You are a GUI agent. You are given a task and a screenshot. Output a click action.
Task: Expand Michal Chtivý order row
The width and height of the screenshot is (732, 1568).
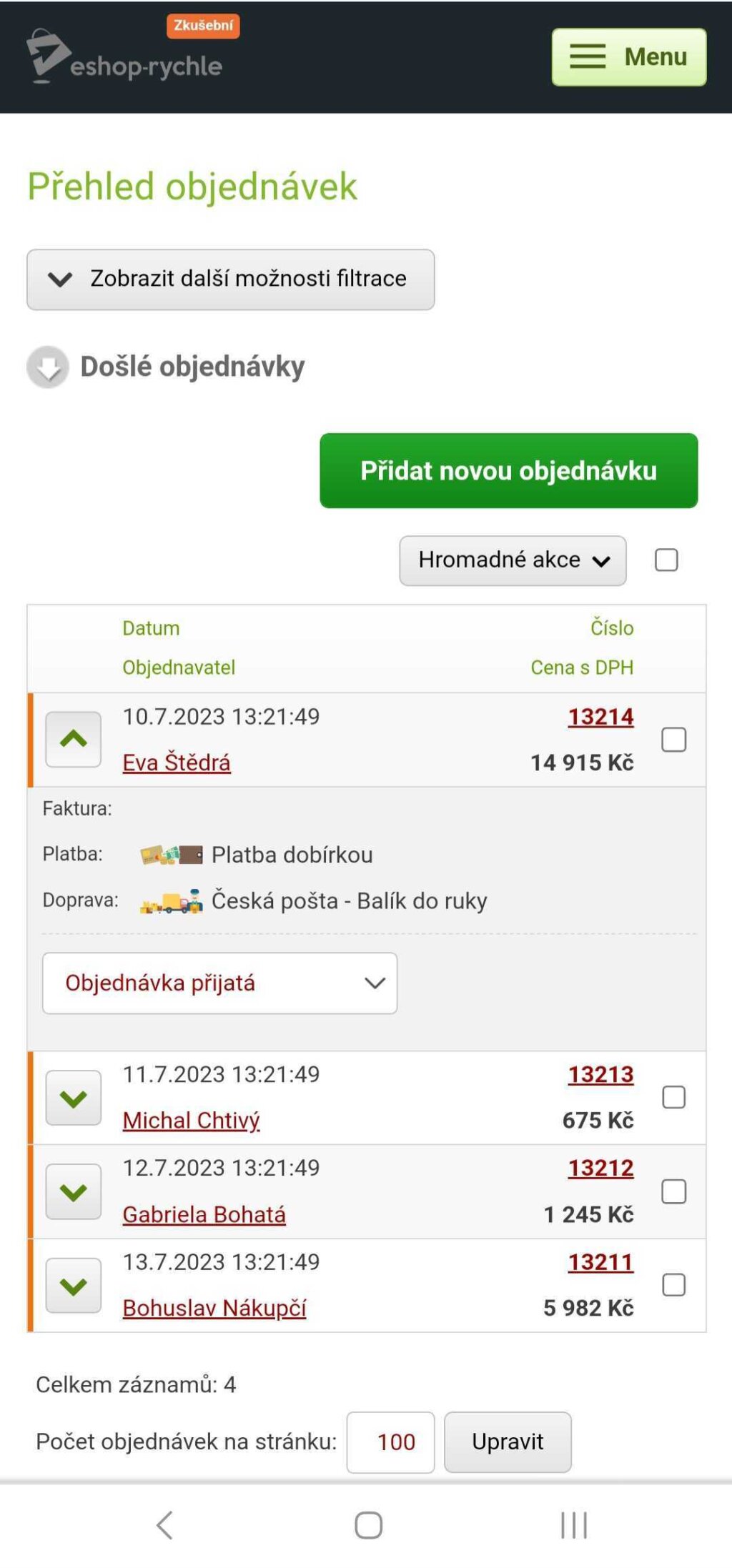[x=74, y=1098]
